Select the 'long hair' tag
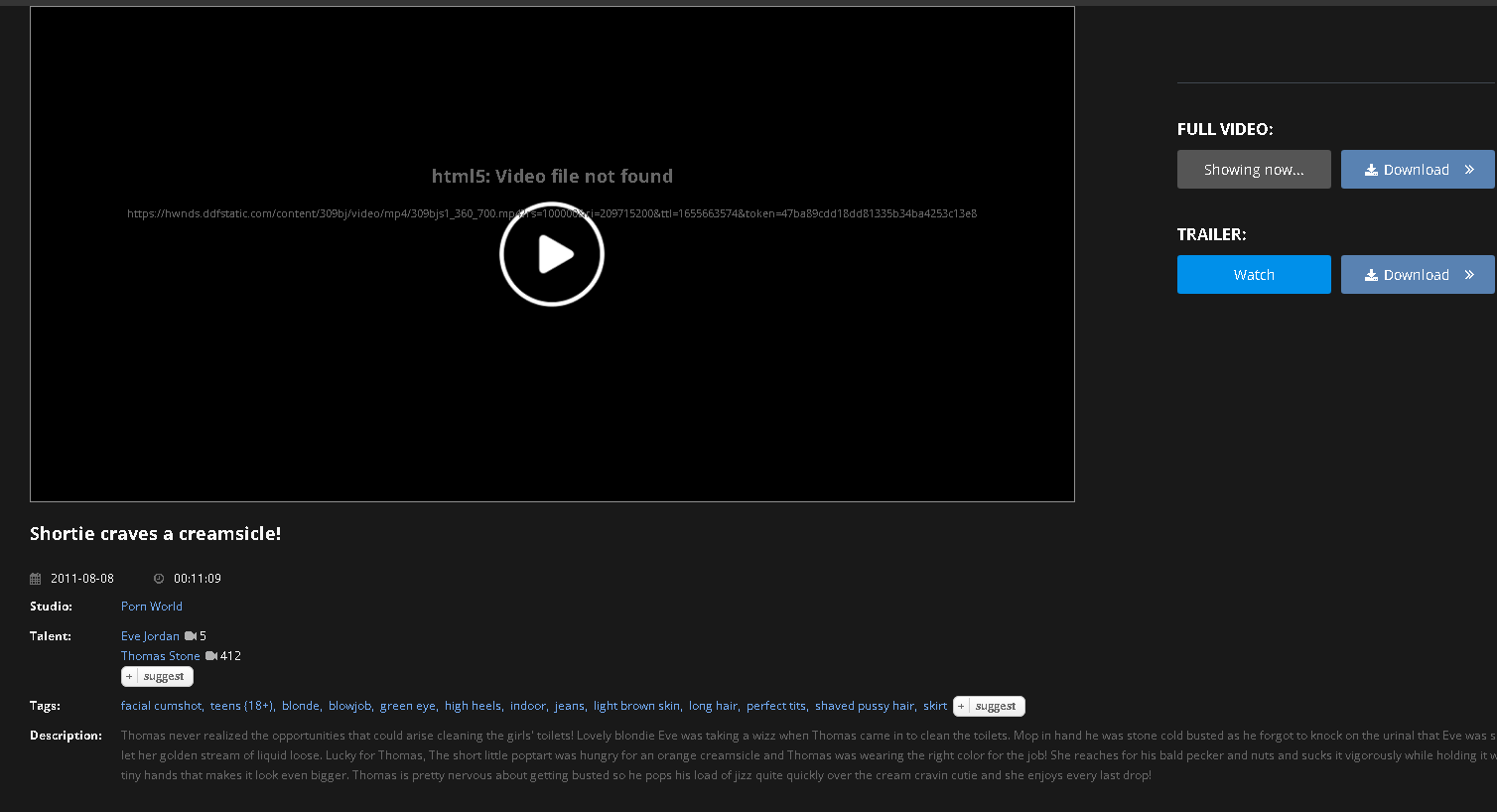 713,706
